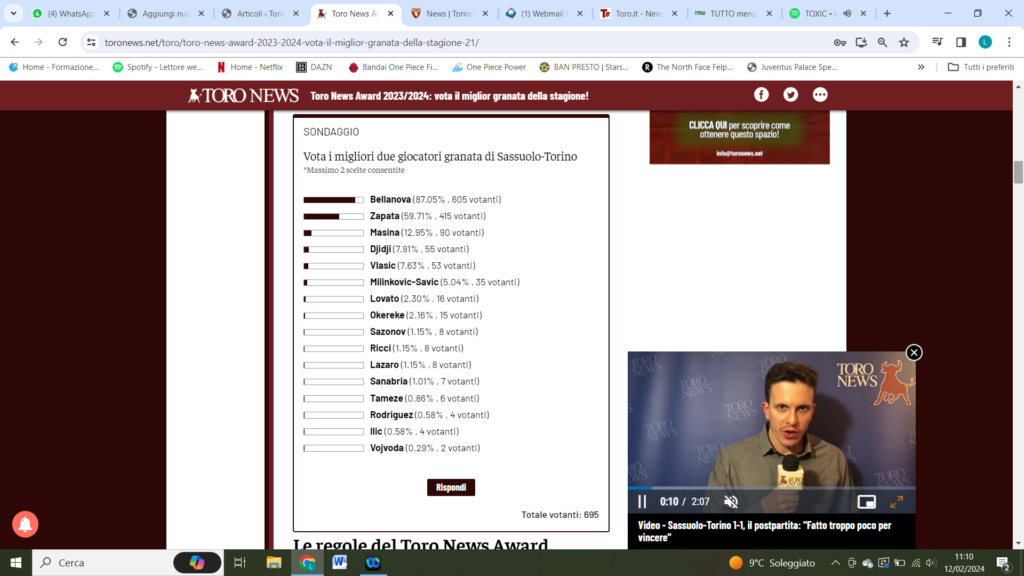Open Toro News Twitter icon
The width and height of the screenshot is (1024, 576).
pos(790,95)
